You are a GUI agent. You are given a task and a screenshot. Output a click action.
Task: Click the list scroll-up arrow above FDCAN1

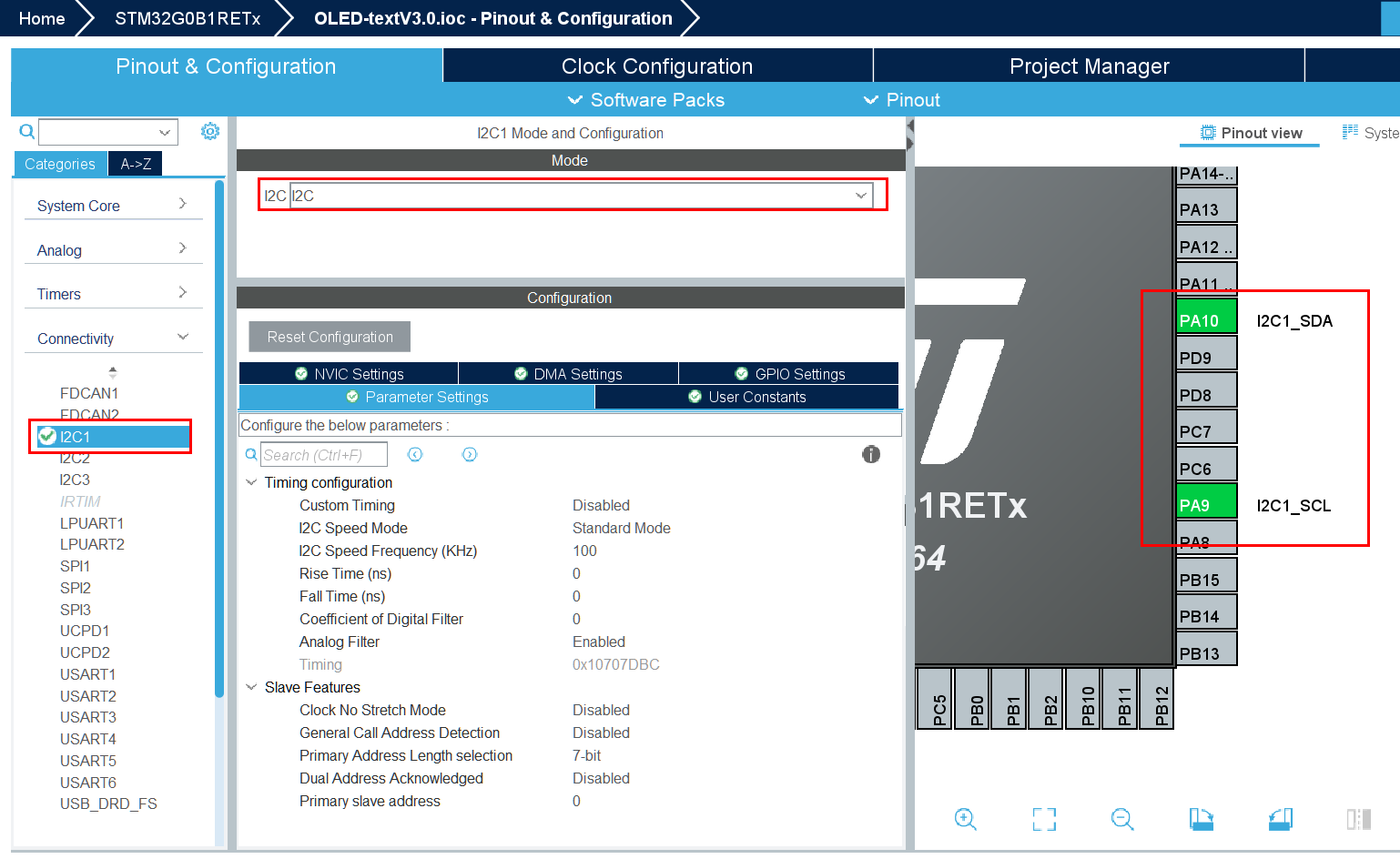point(113,371)
